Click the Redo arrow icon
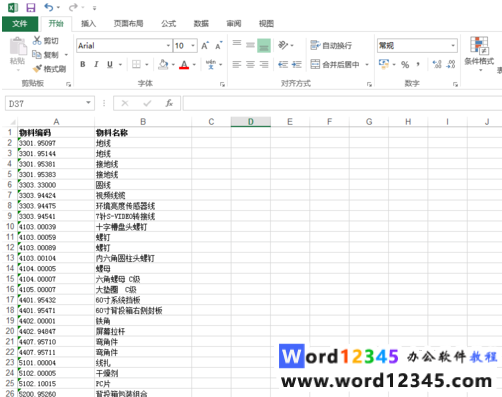 pos(73,7)
